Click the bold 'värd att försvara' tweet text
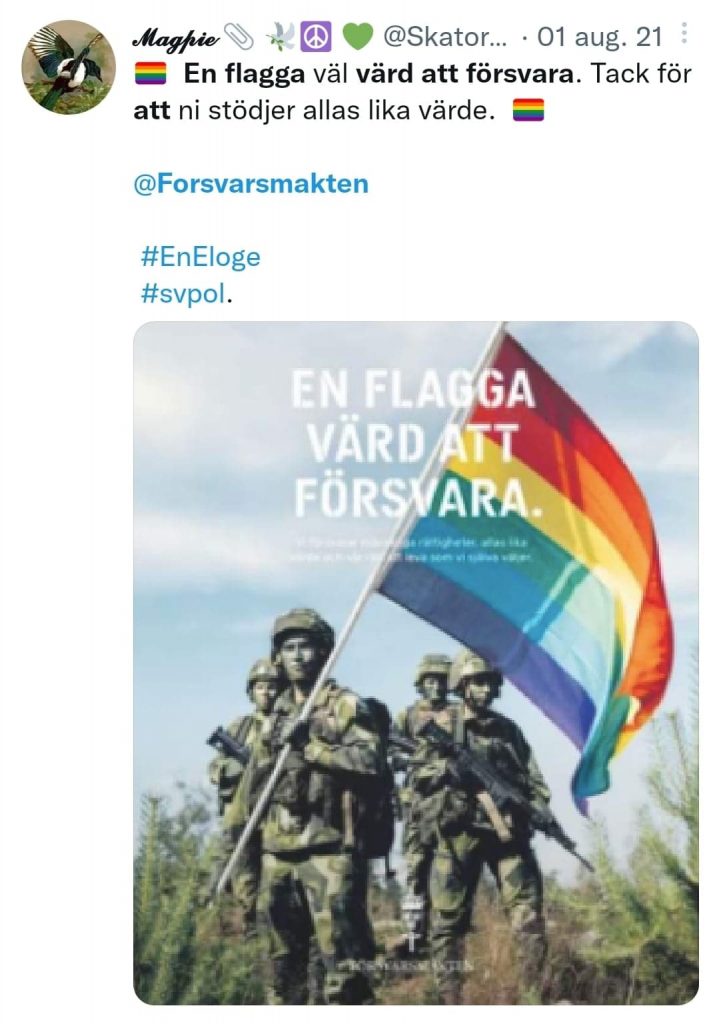Image resolution: width=719 pixels, height=1024 pixels. (x=464, y=74)
